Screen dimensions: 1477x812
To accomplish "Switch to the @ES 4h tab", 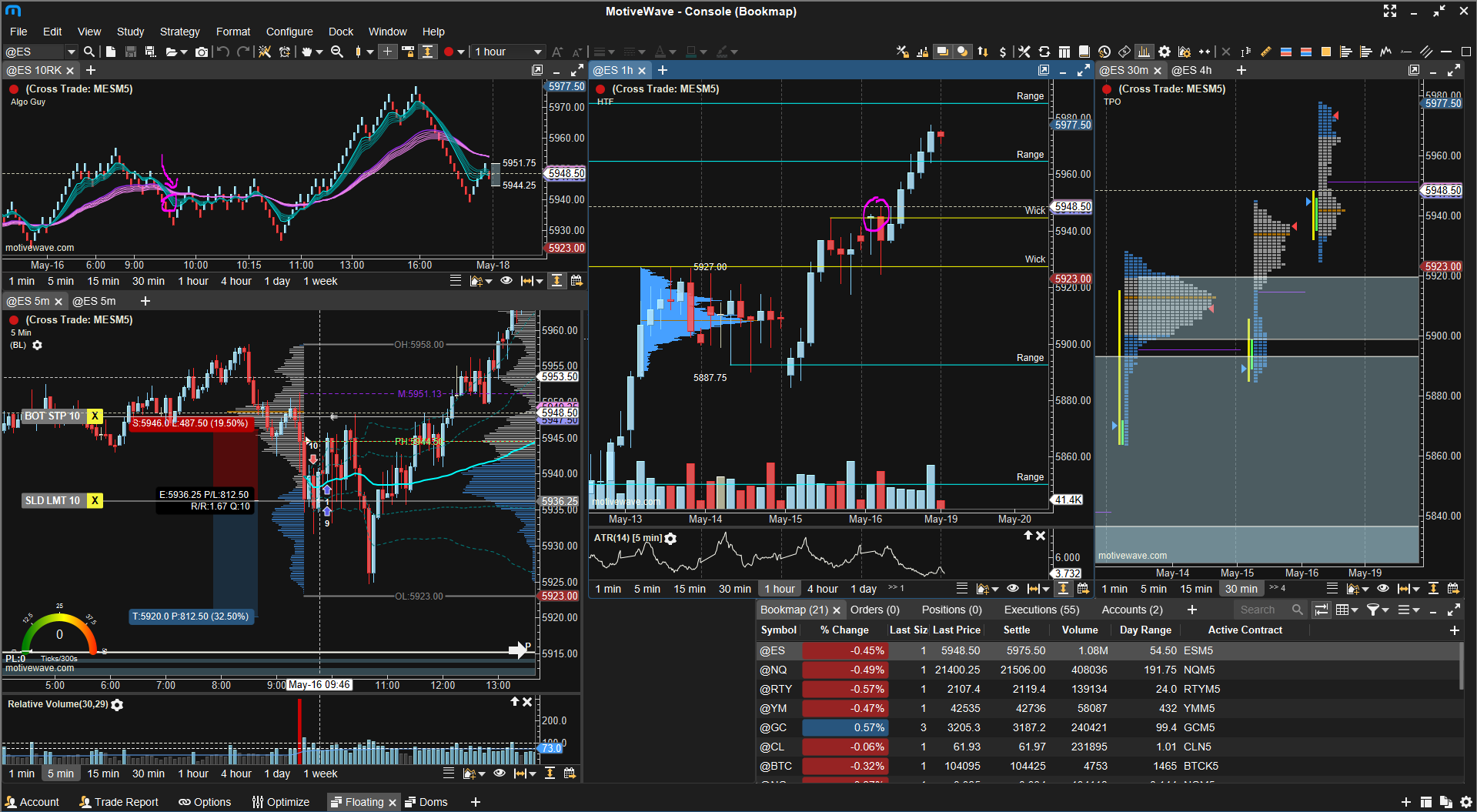I will coord(1191,70).
